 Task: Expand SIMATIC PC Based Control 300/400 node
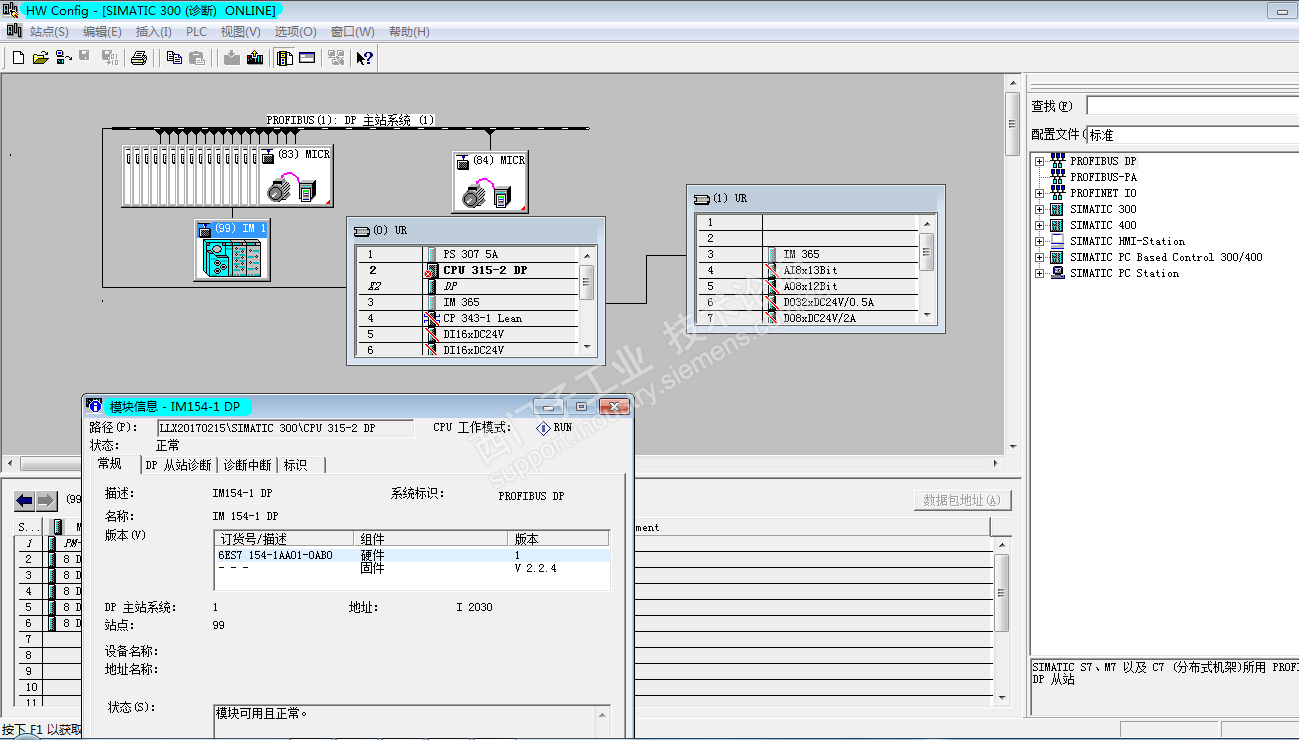click(x=1040, y=257)
